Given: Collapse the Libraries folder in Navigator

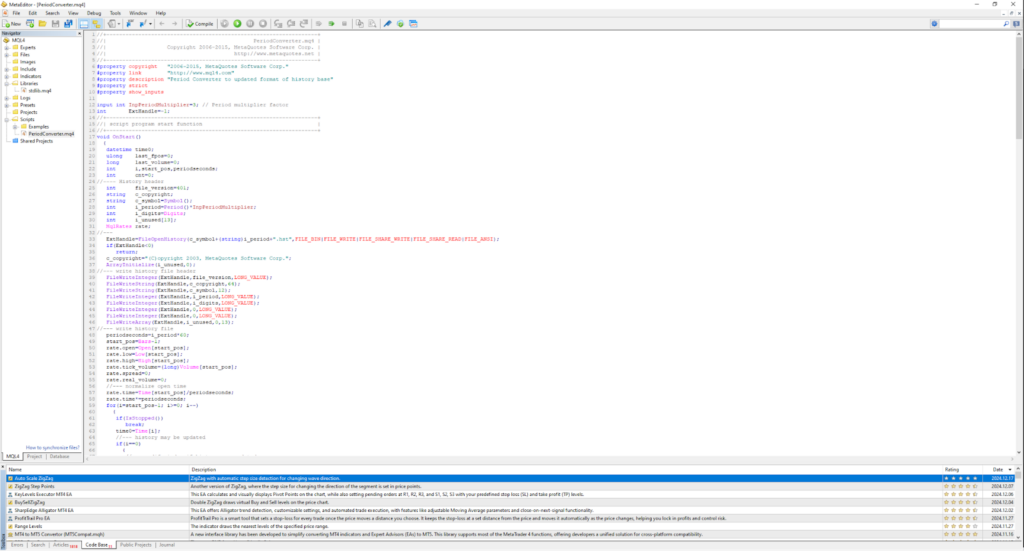Looking at the screenshot, I should click(7, 84).
